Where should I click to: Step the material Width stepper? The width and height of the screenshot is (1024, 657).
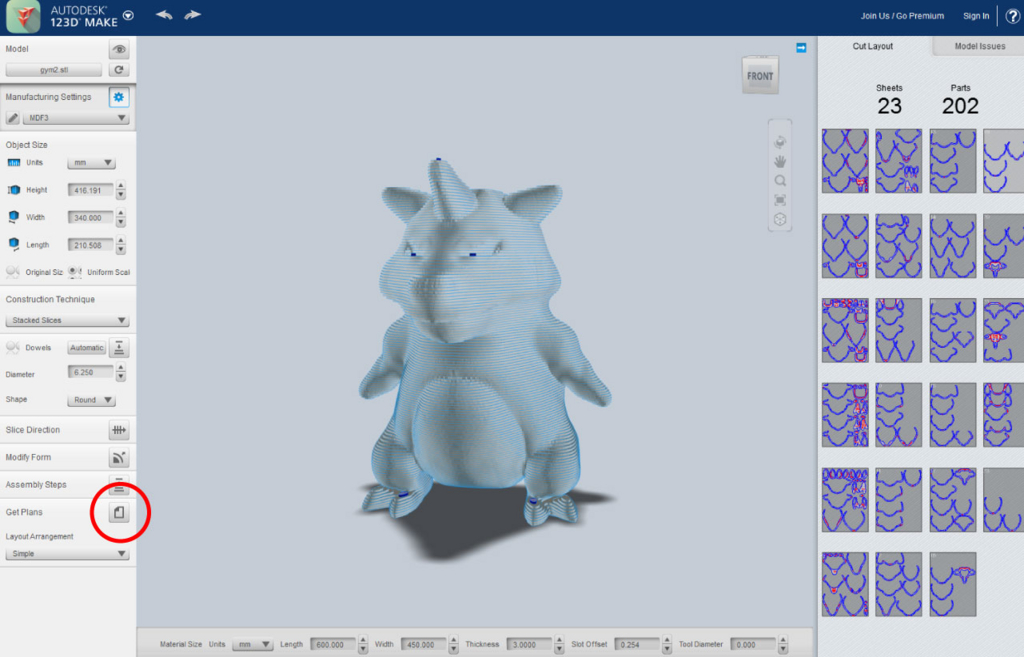[x=454, y=645]
